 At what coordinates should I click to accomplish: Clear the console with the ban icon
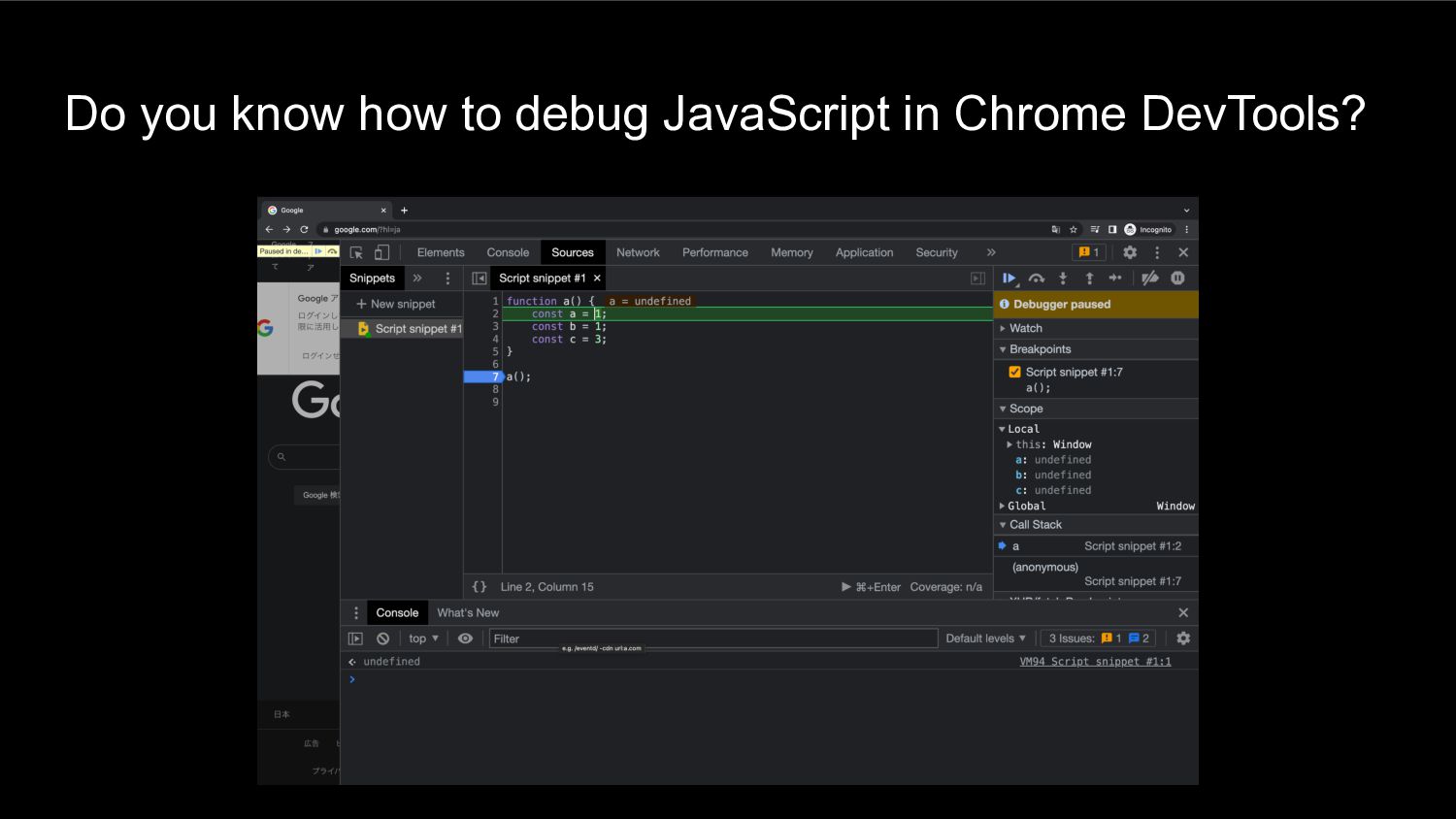coord(383,639)
